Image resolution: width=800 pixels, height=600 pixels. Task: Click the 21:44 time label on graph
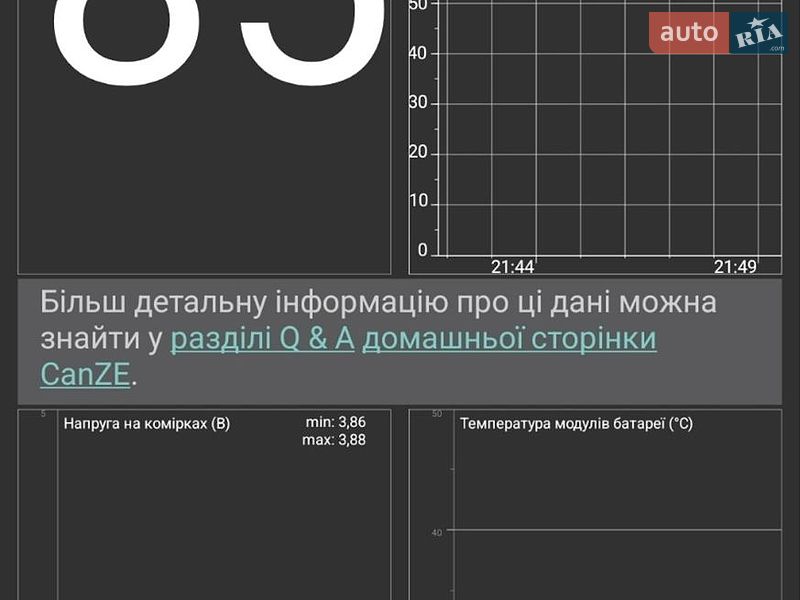[512, 267]
